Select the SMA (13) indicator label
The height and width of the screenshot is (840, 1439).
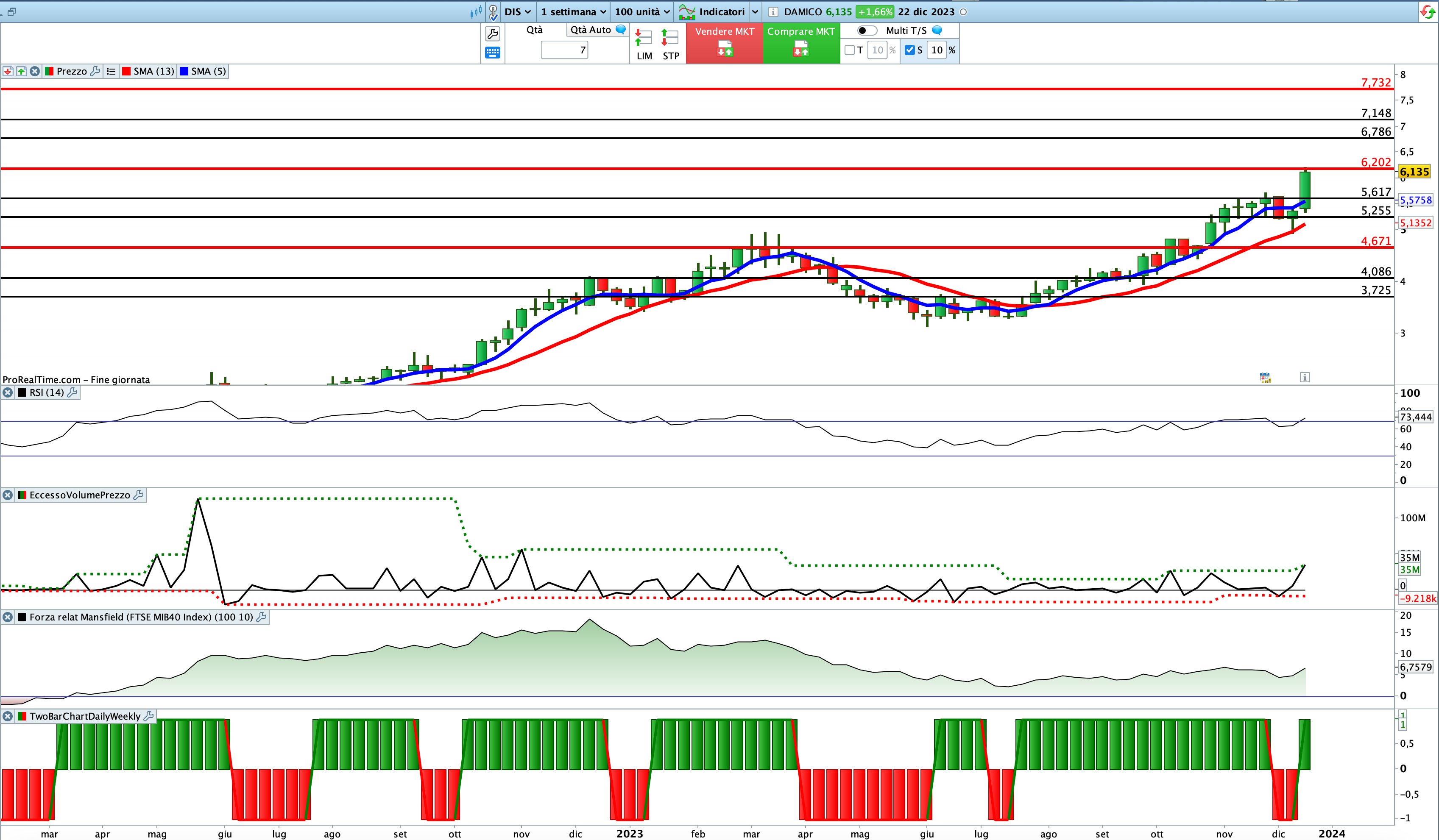(x=154, y=71)
